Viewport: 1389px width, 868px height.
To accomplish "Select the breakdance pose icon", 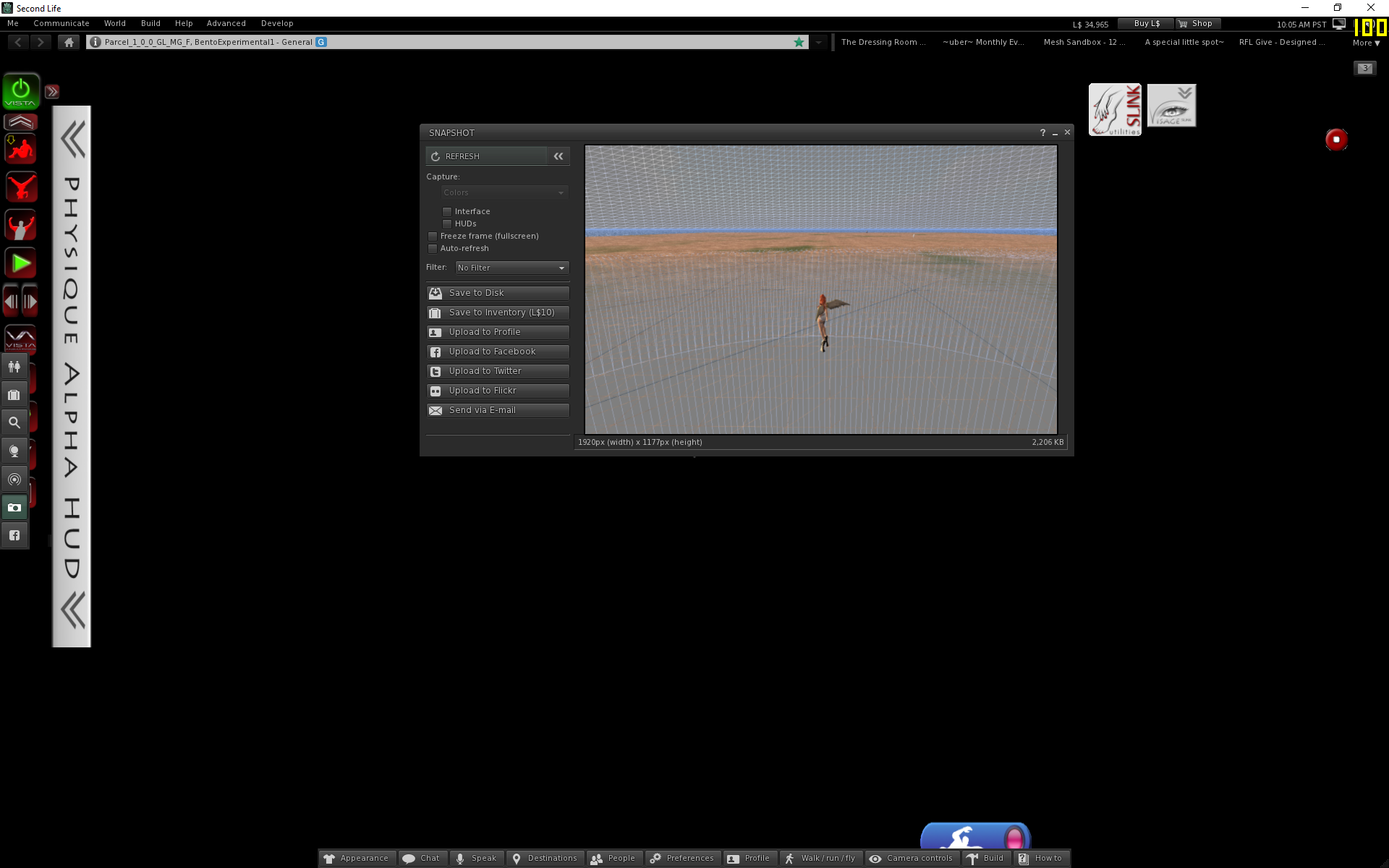I will click(x=20, y=187).
